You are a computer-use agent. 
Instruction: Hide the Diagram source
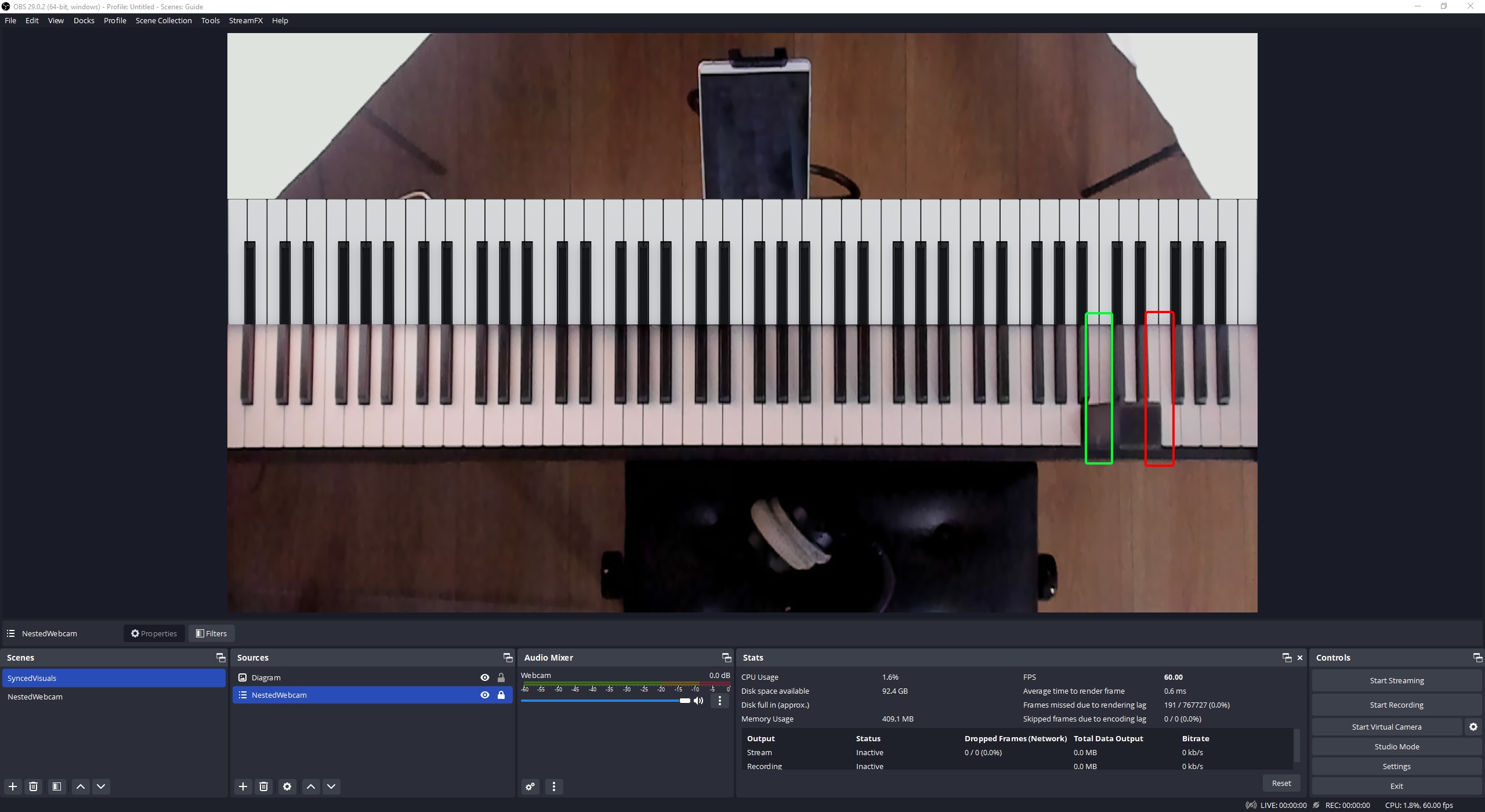point(485,677)
